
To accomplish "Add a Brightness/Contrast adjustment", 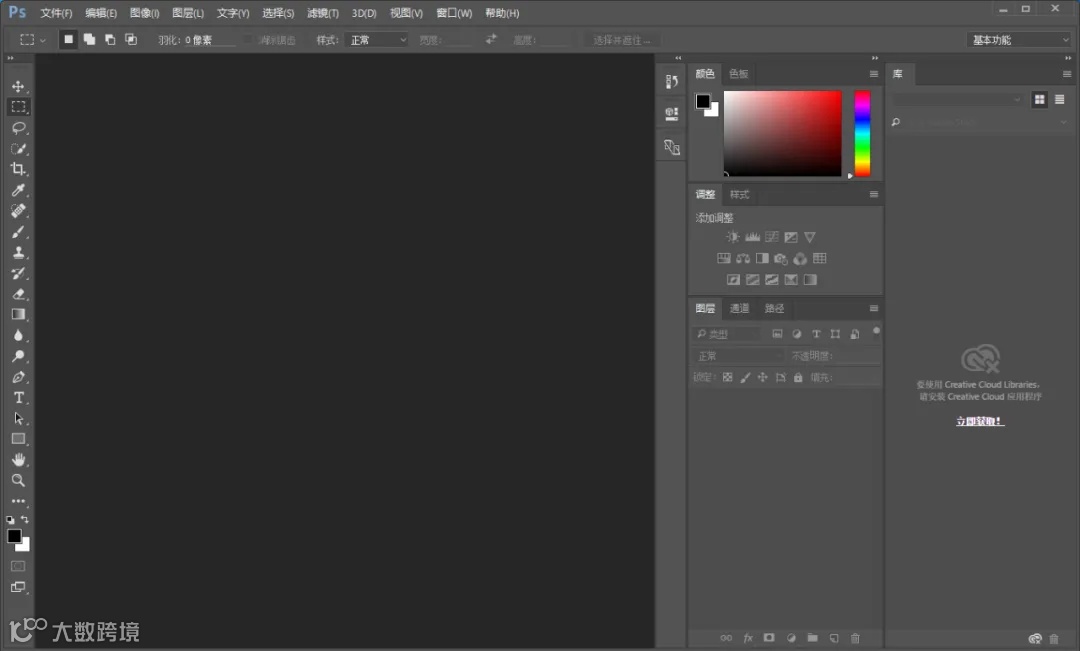I will pos(733,237).
